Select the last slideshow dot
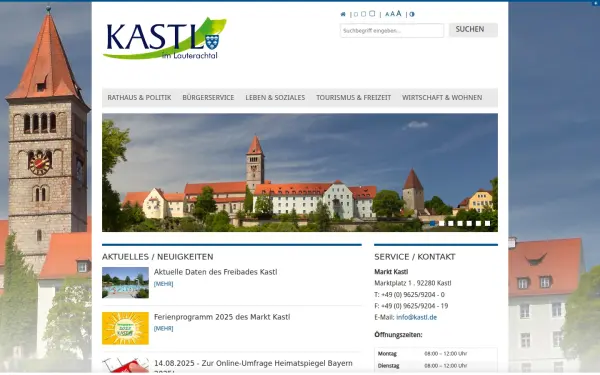The height and width of the screenshot is (375, 600). click(x=488, y=223)
